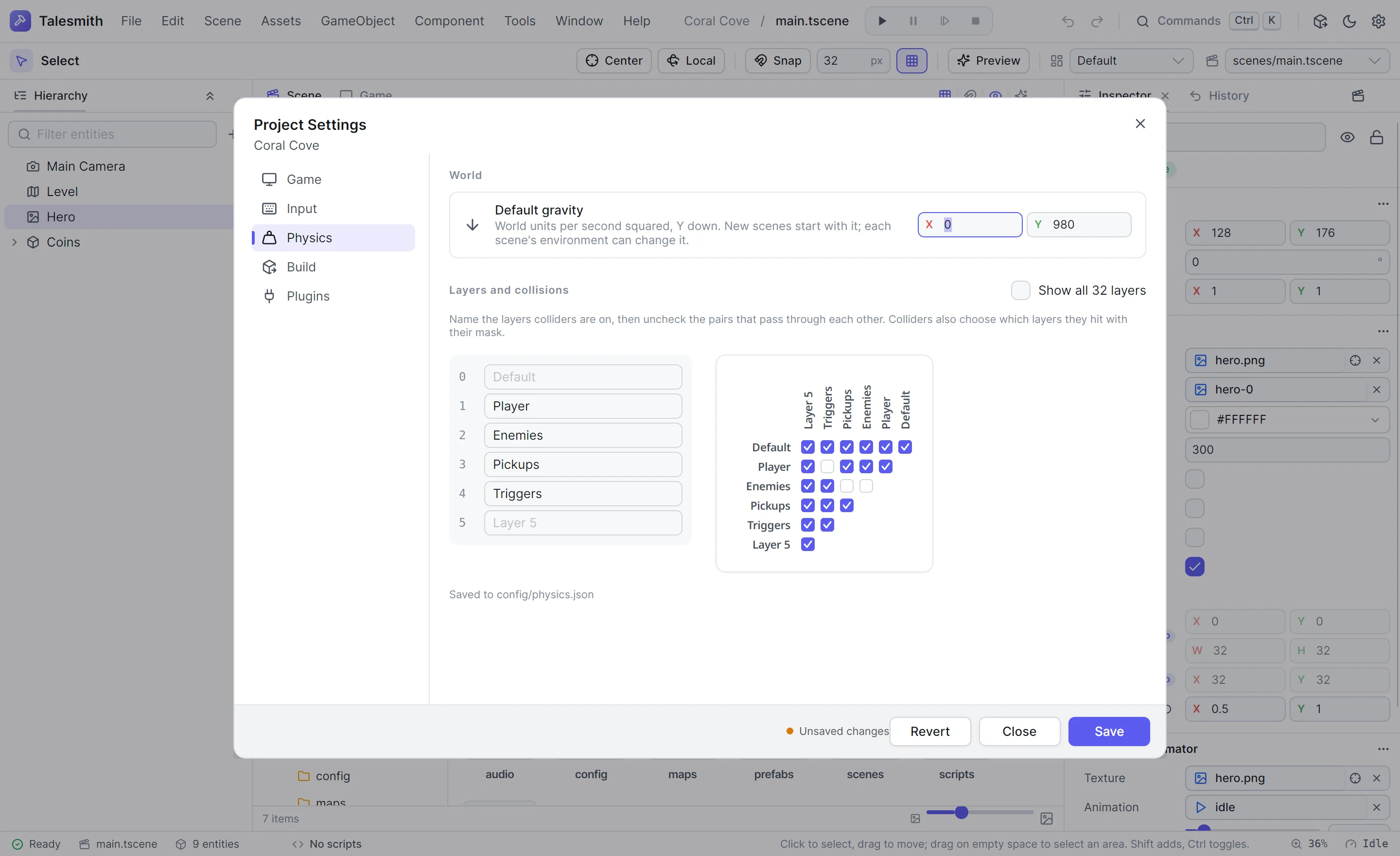The image size is (1400, 856).
Task: Click the Stop playback icon
Action: (976, 21)
